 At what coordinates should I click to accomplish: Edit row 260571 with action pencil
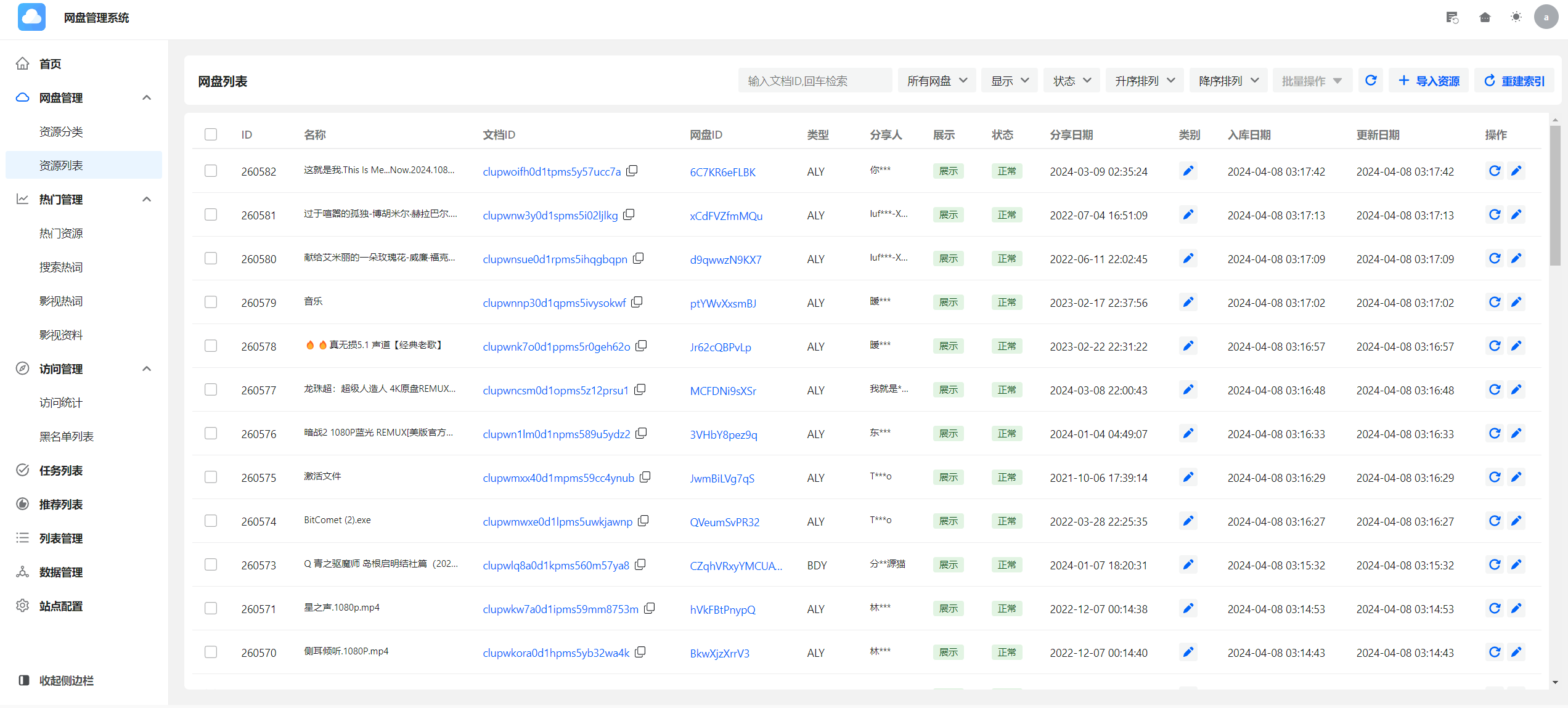pos(1516,608)
